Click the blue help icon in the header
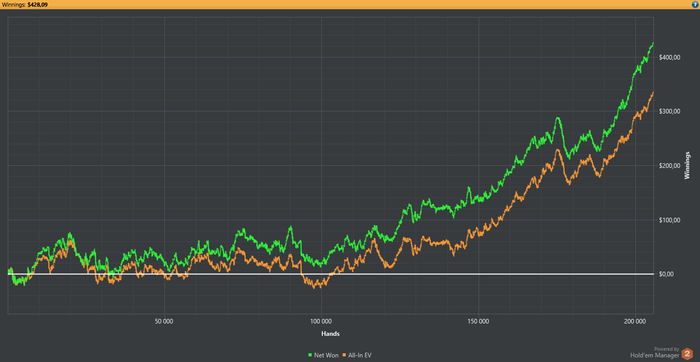 point(695,4)
